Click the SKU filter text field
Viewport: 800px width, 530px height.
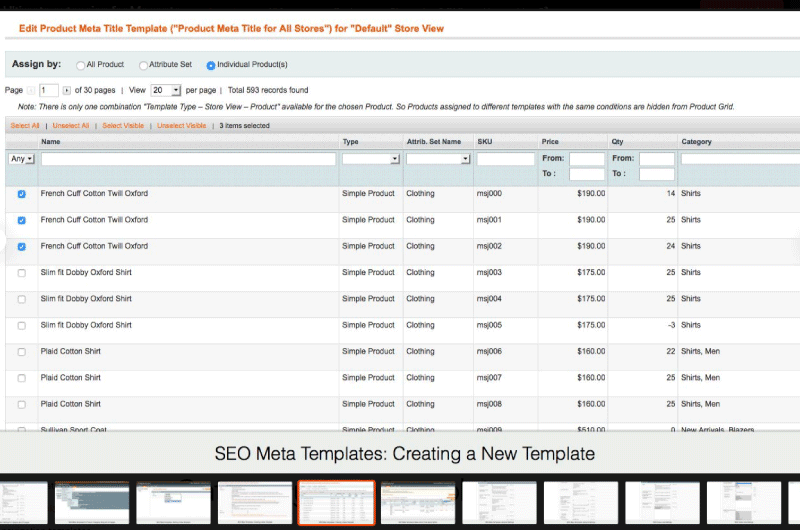pos(506,159)
